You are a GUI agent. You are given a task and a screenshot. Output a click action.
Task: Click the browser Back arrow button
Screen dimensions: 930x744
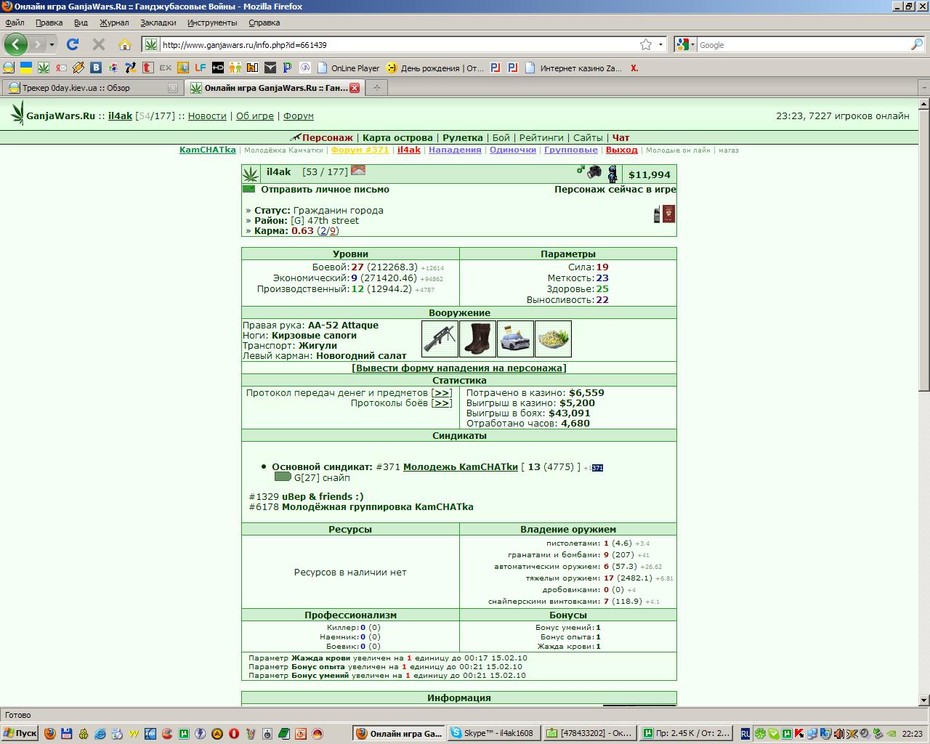tap(16, 44)
